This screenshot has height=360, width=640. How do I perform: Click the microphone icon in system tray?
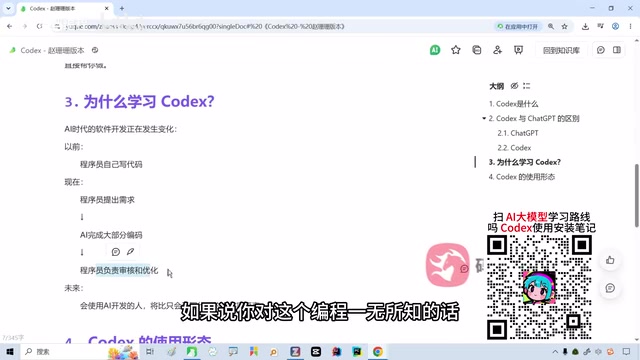click(x=565, y=352)
